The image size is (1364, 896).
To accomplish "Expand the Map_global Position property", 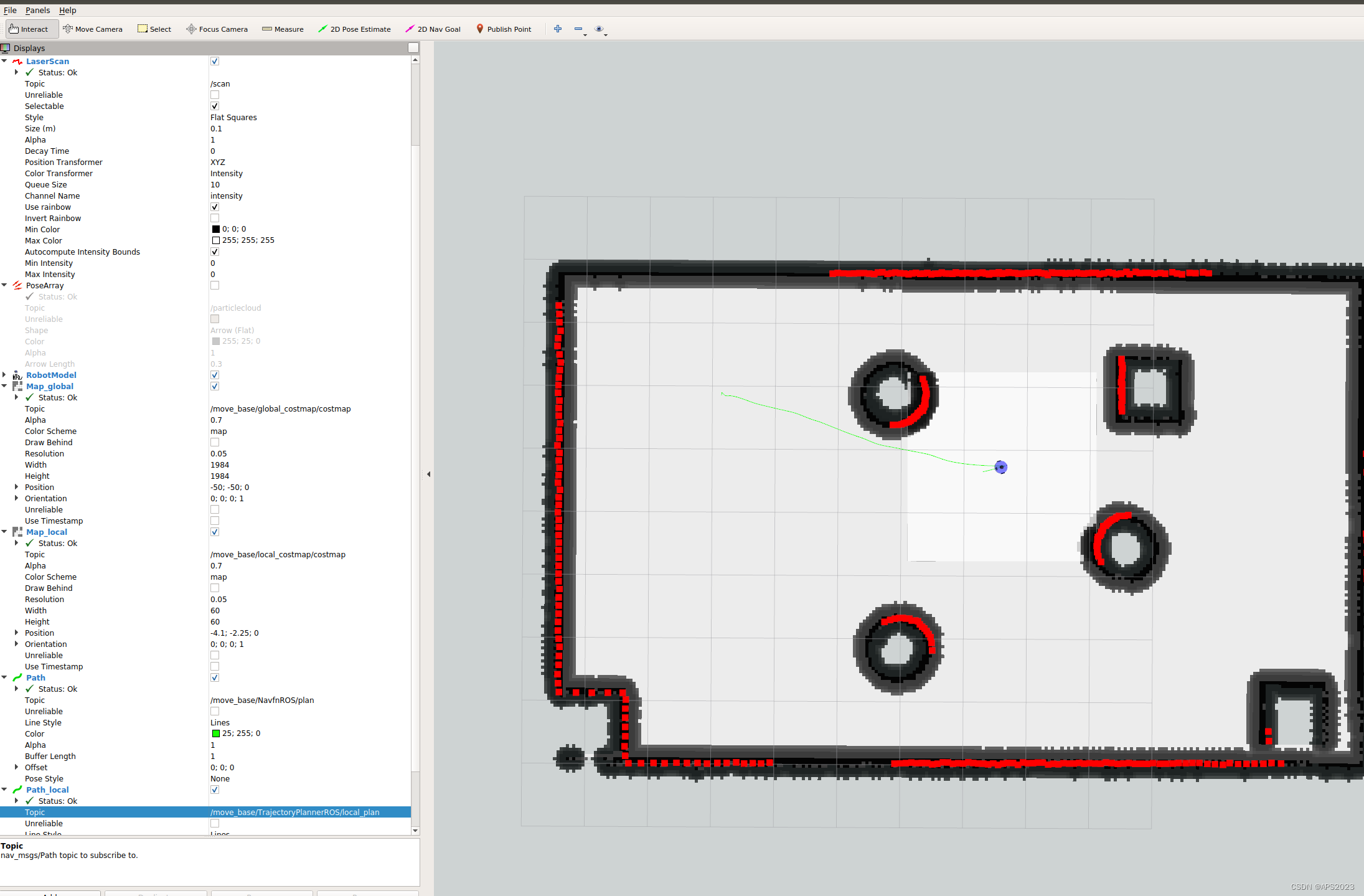I will point(16,488).
